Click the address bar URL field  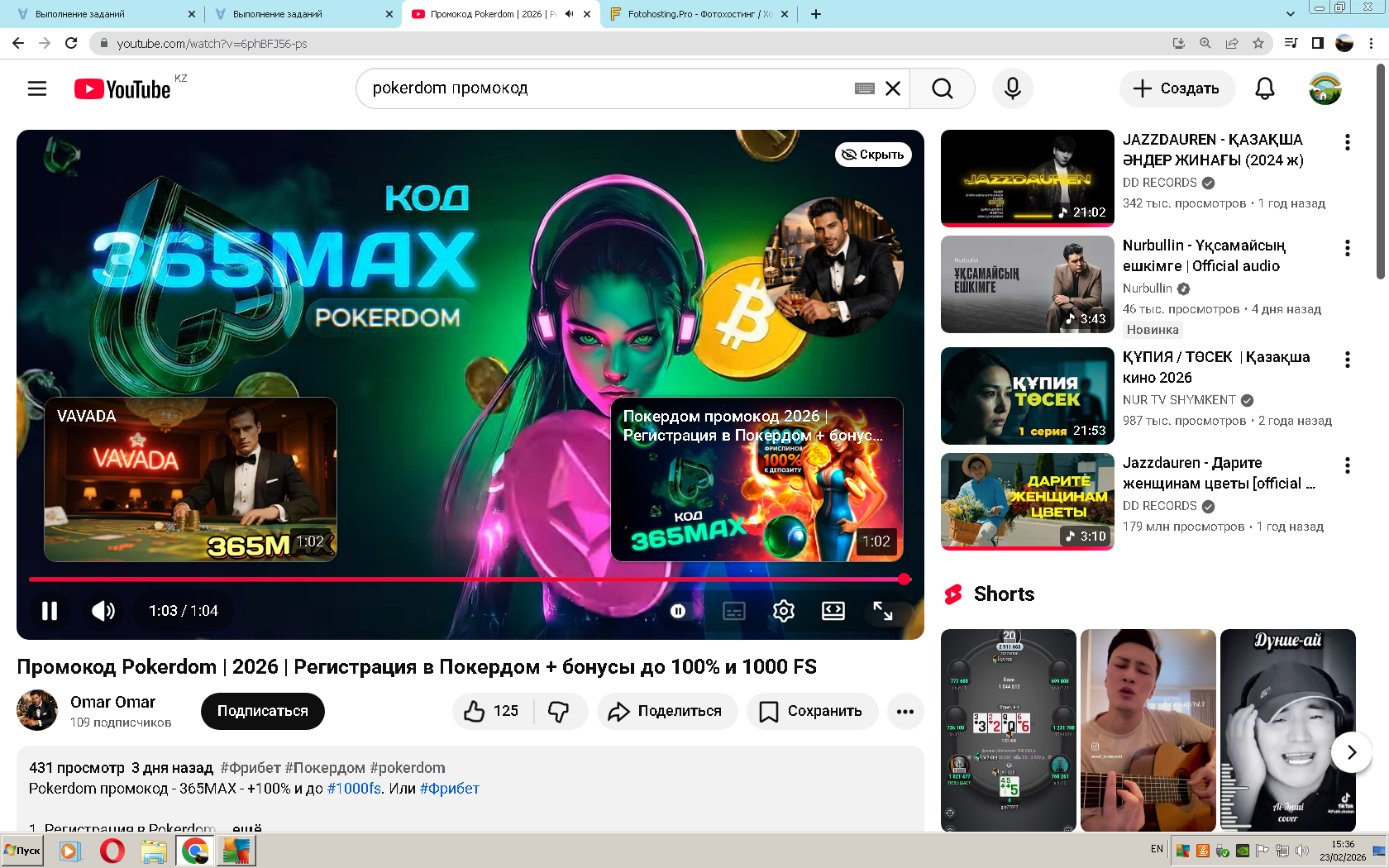[x=628, y=43]
